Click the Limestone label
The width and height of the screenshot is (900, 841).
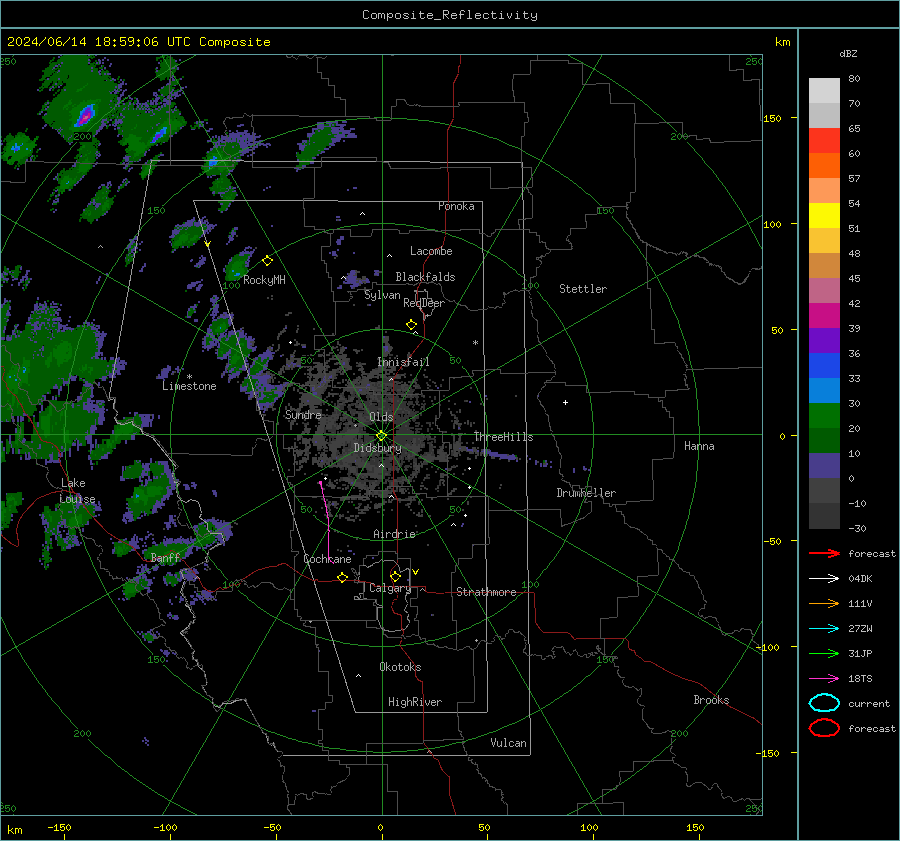pos(189,386)
